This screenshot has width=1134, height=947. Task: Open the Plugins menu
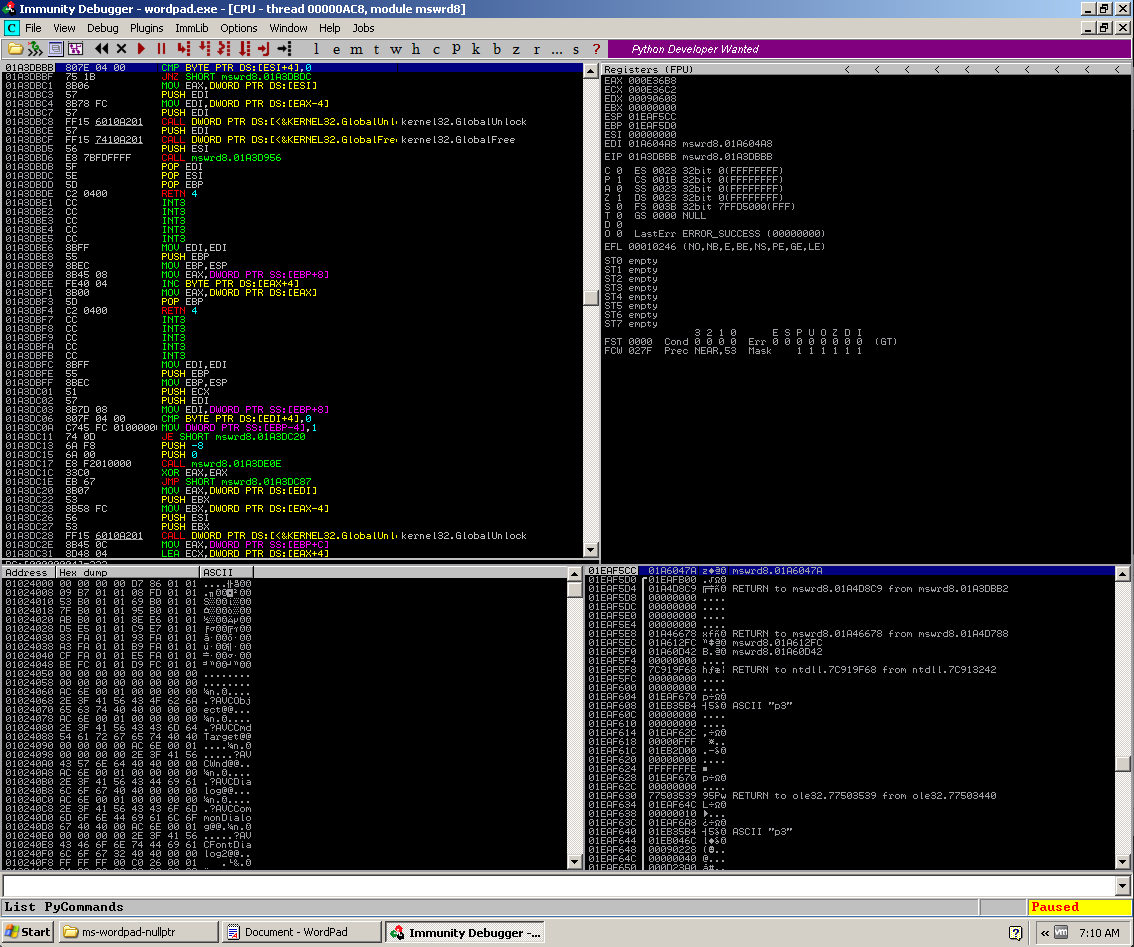point(147,28)
